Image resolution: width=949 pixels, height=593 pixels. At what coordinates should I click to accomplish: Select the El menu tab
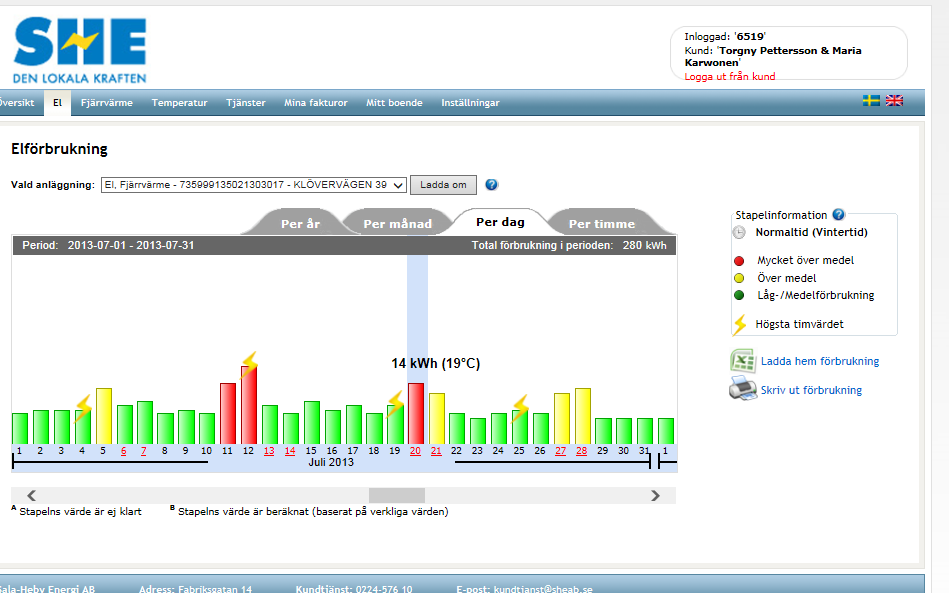[57, 103]
